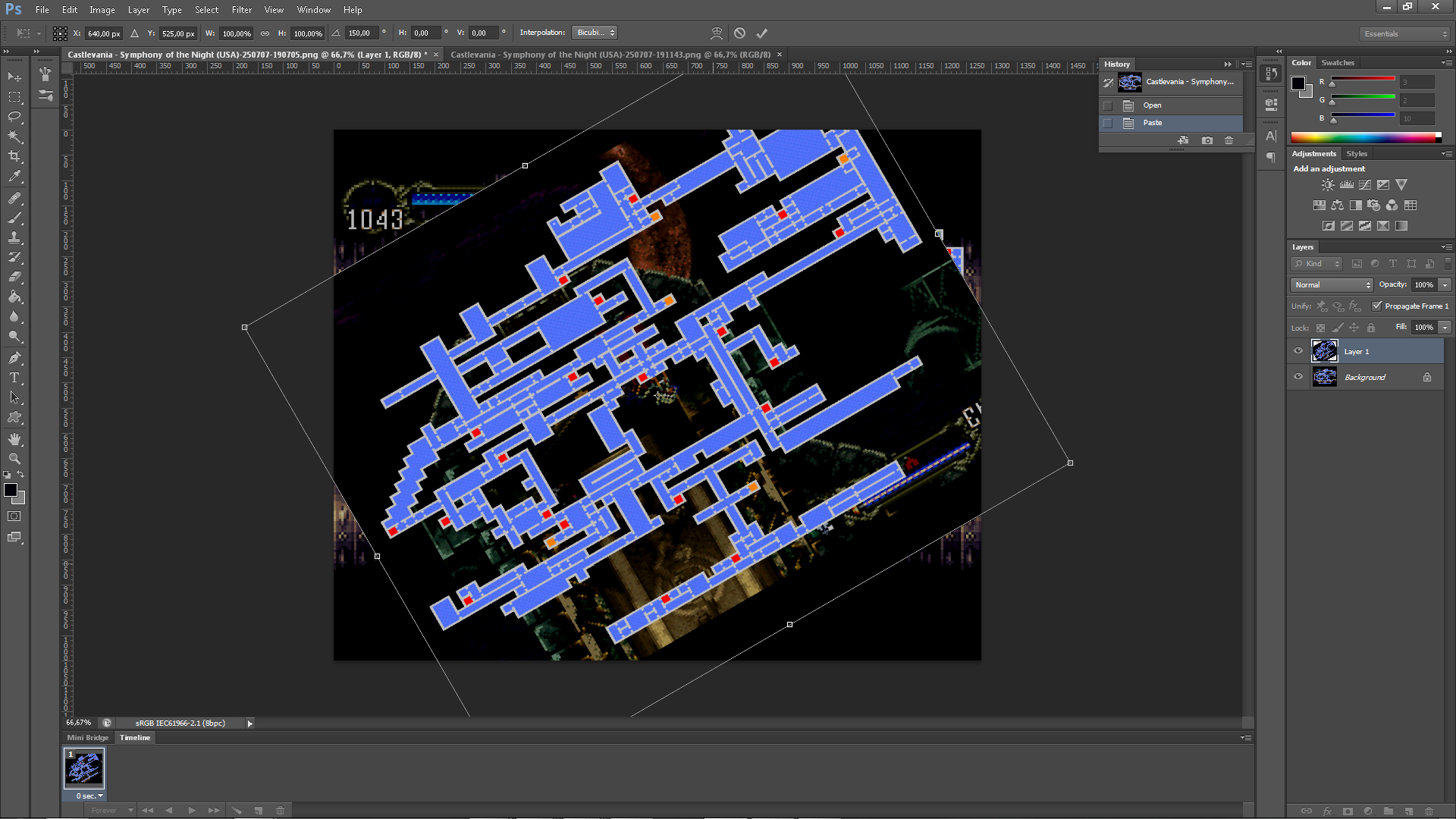Viewport: 1456px width, 819px height.
Task: Open the Filter menu
Action: click(x=242, y=10)
